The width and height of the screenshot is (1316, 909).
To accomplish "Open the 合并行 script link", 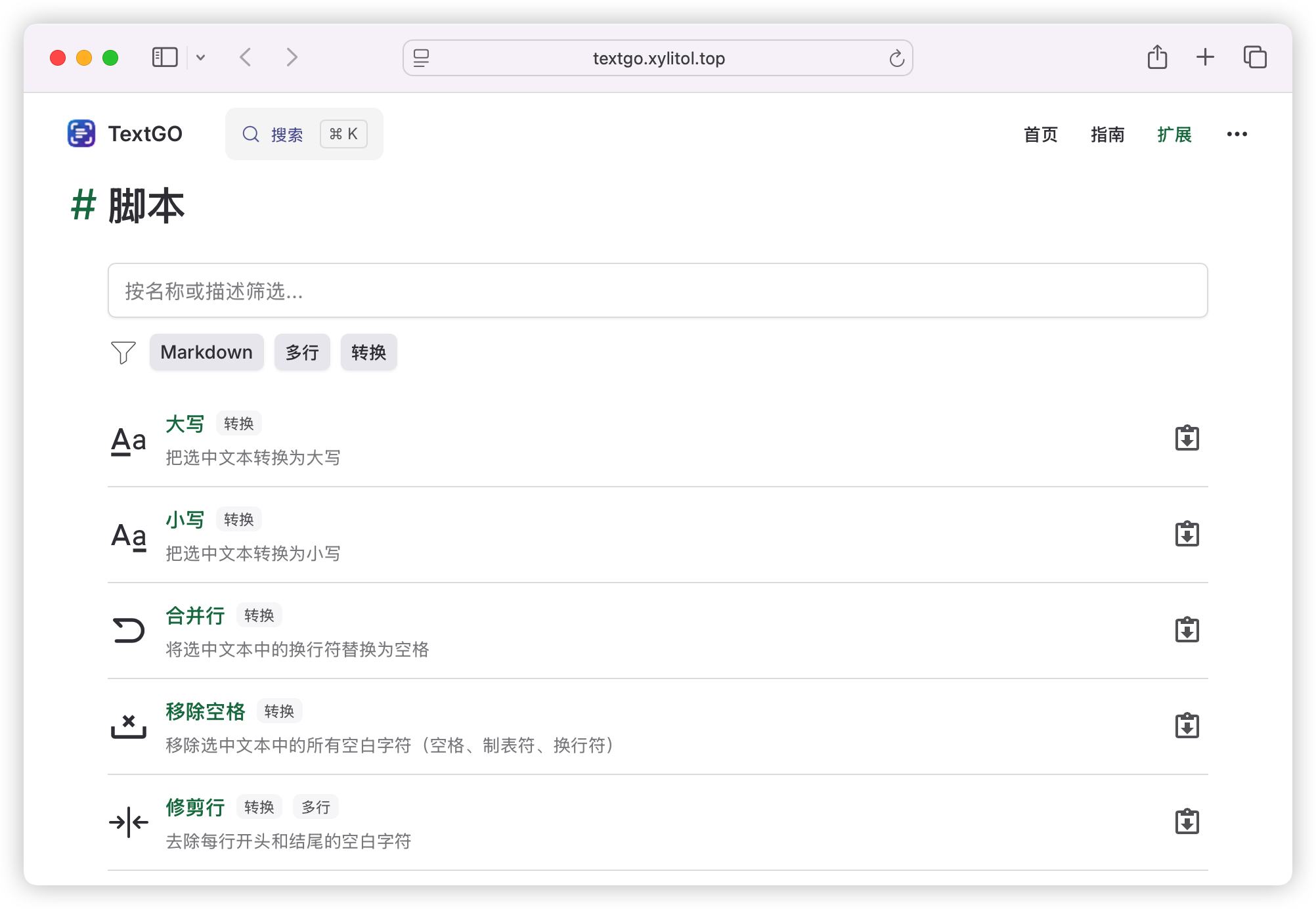I will 195,615.
